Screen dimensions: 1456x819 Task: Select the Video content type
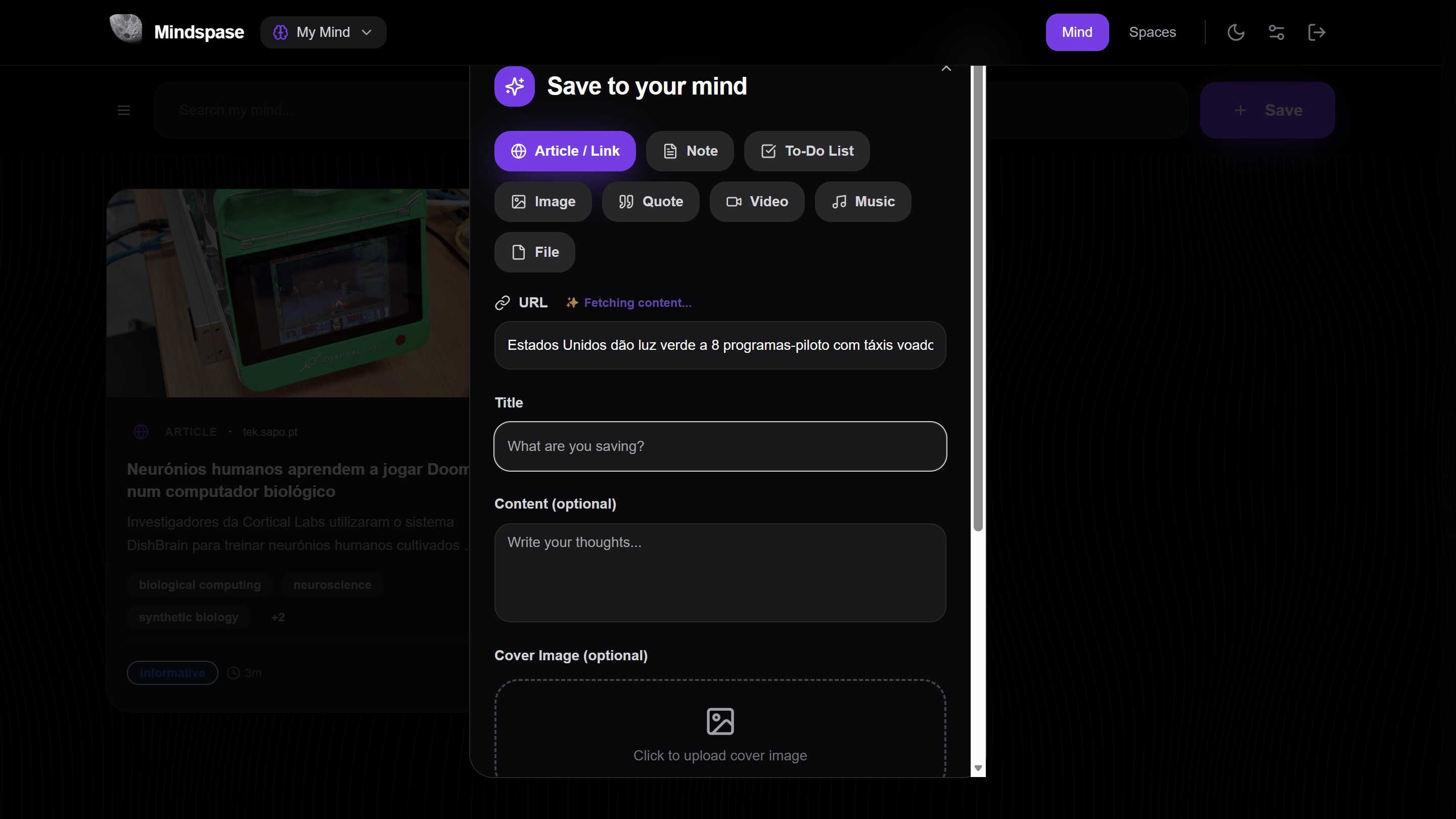coord(757,202)
